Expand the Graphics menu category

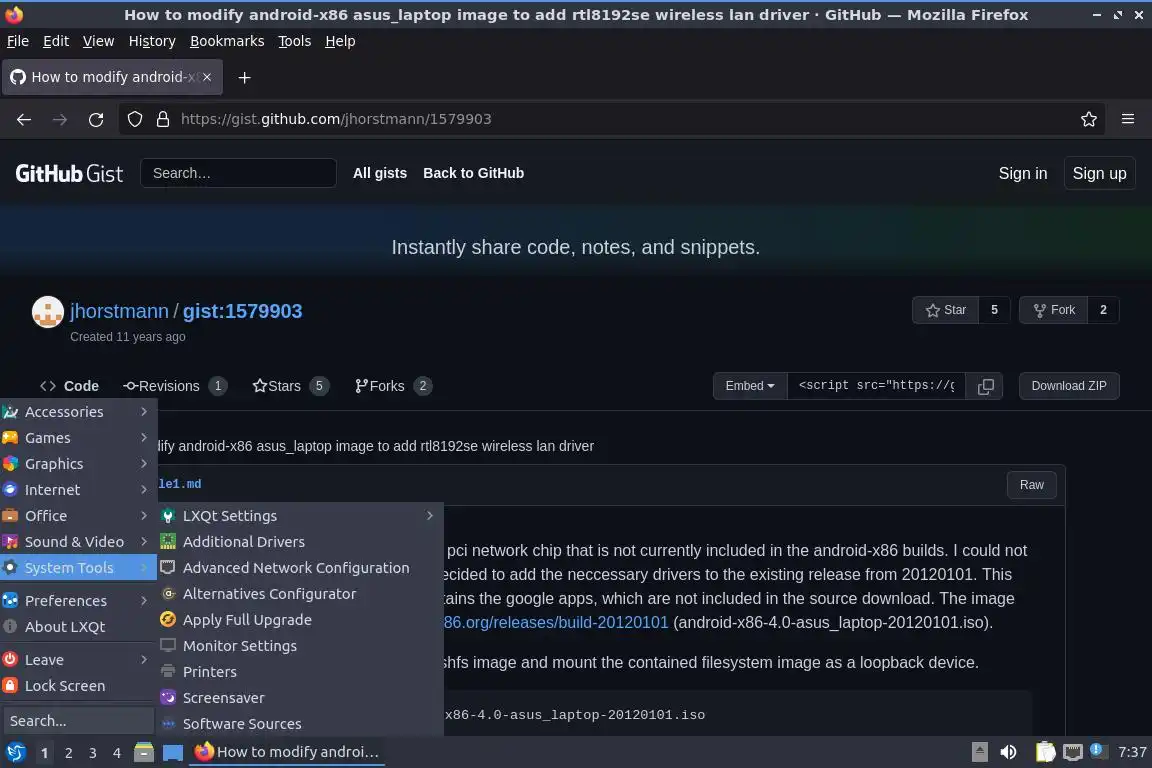coord(78,464)
